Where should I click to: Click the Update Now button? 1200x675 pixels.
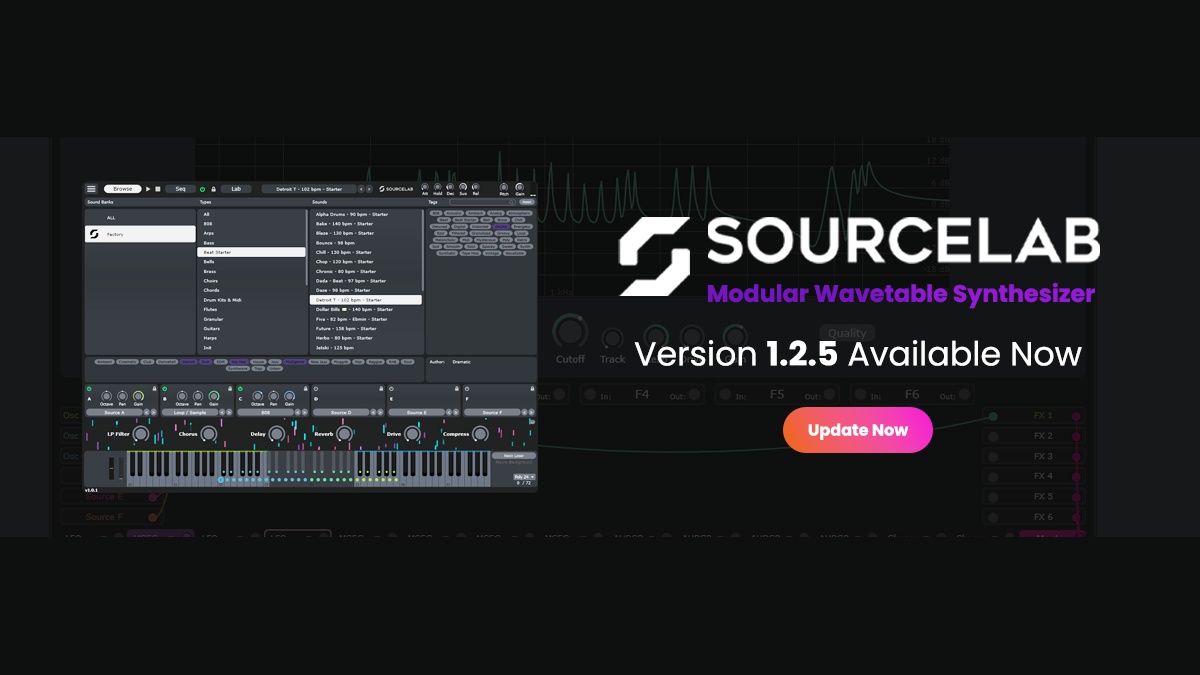coord(858,430)
